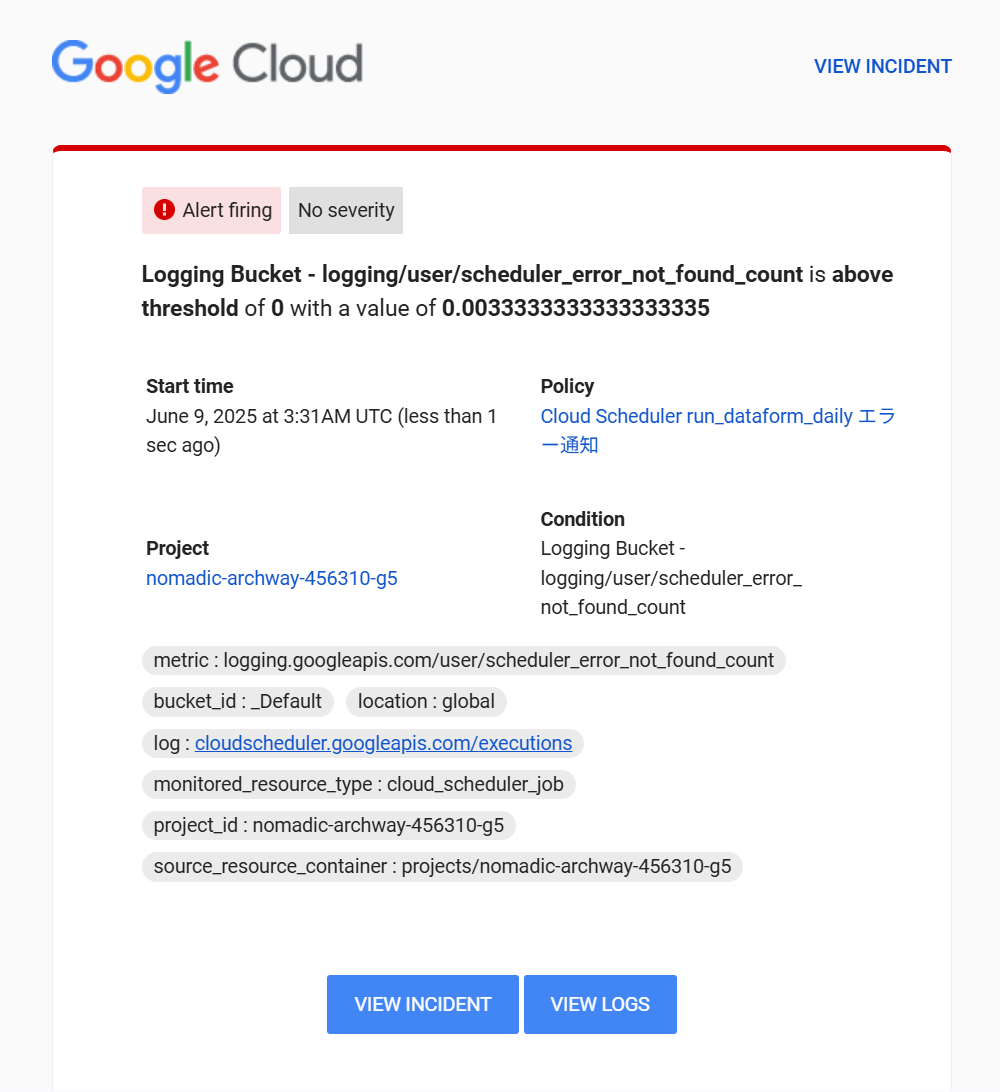This screenshot has height=1092, width=1000.
Task: Open the Cloud Scheduler run_dataform_daily policy link
Action: point(718,430)
